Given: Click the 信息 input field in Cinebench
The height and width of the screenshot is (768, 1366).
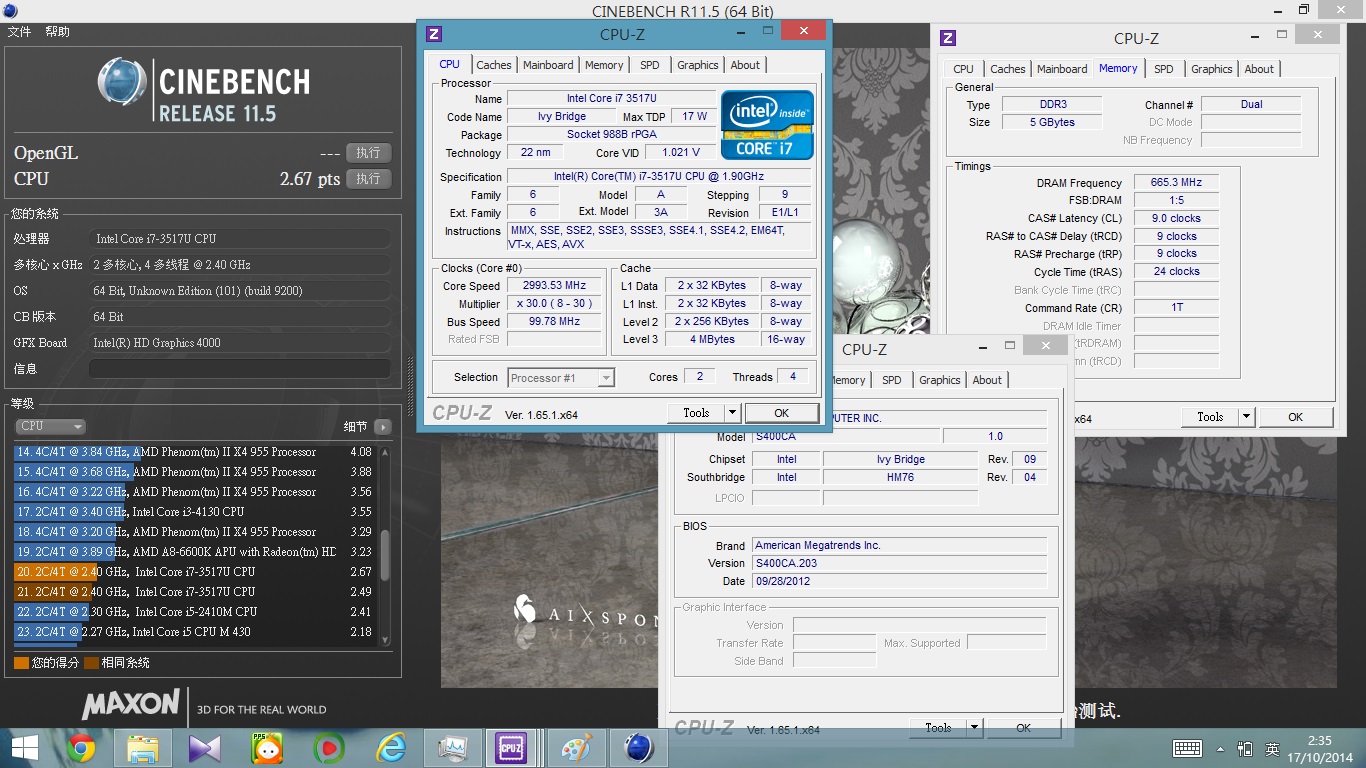Looking at the screenshot, I should [240, 369].
